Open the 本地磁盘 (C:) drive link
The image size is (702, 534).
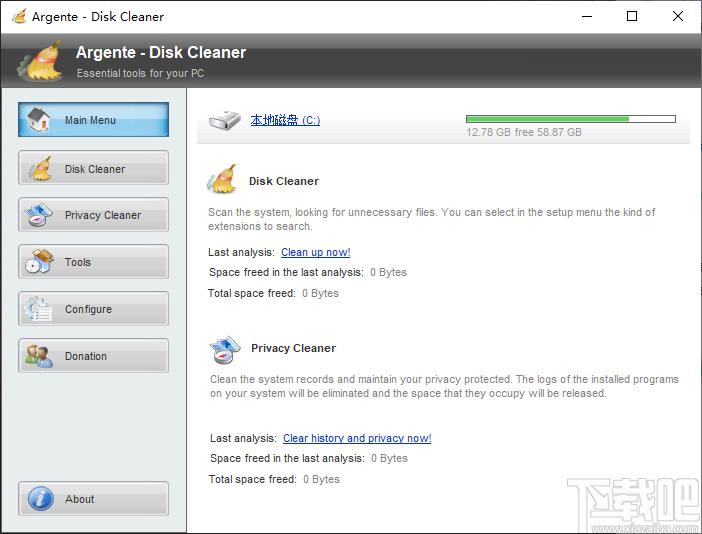pyautogui.click(x=285, y=120)
